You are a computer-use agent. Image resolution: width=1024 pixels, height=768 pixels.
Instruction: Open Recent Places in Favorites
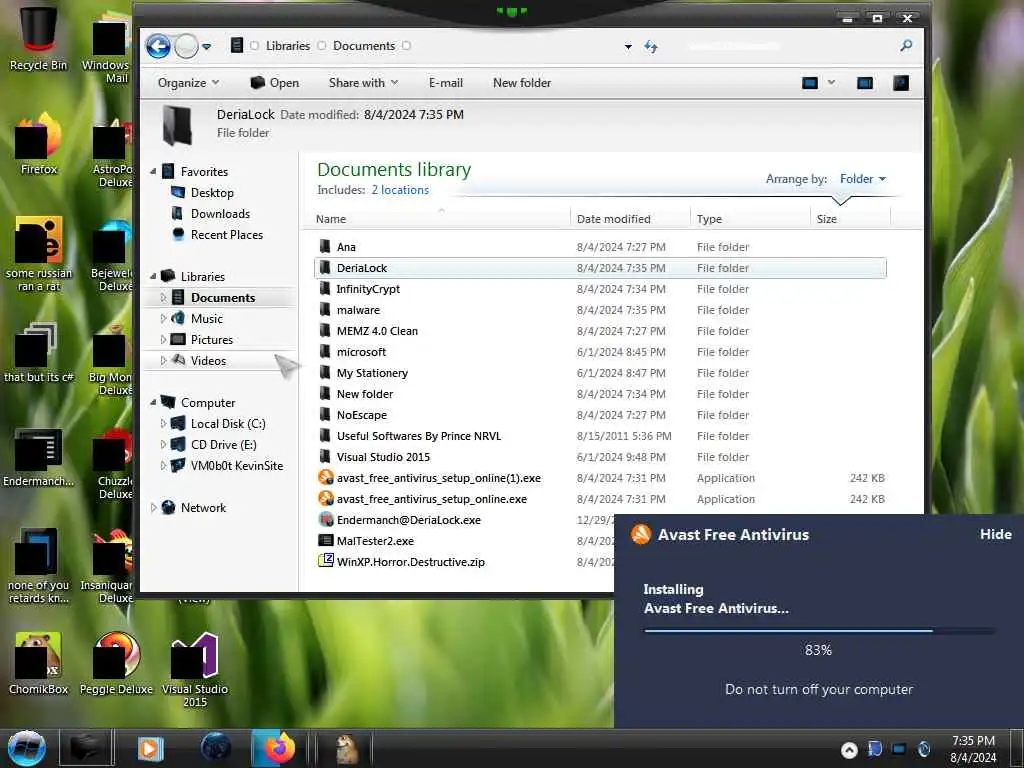227,234
